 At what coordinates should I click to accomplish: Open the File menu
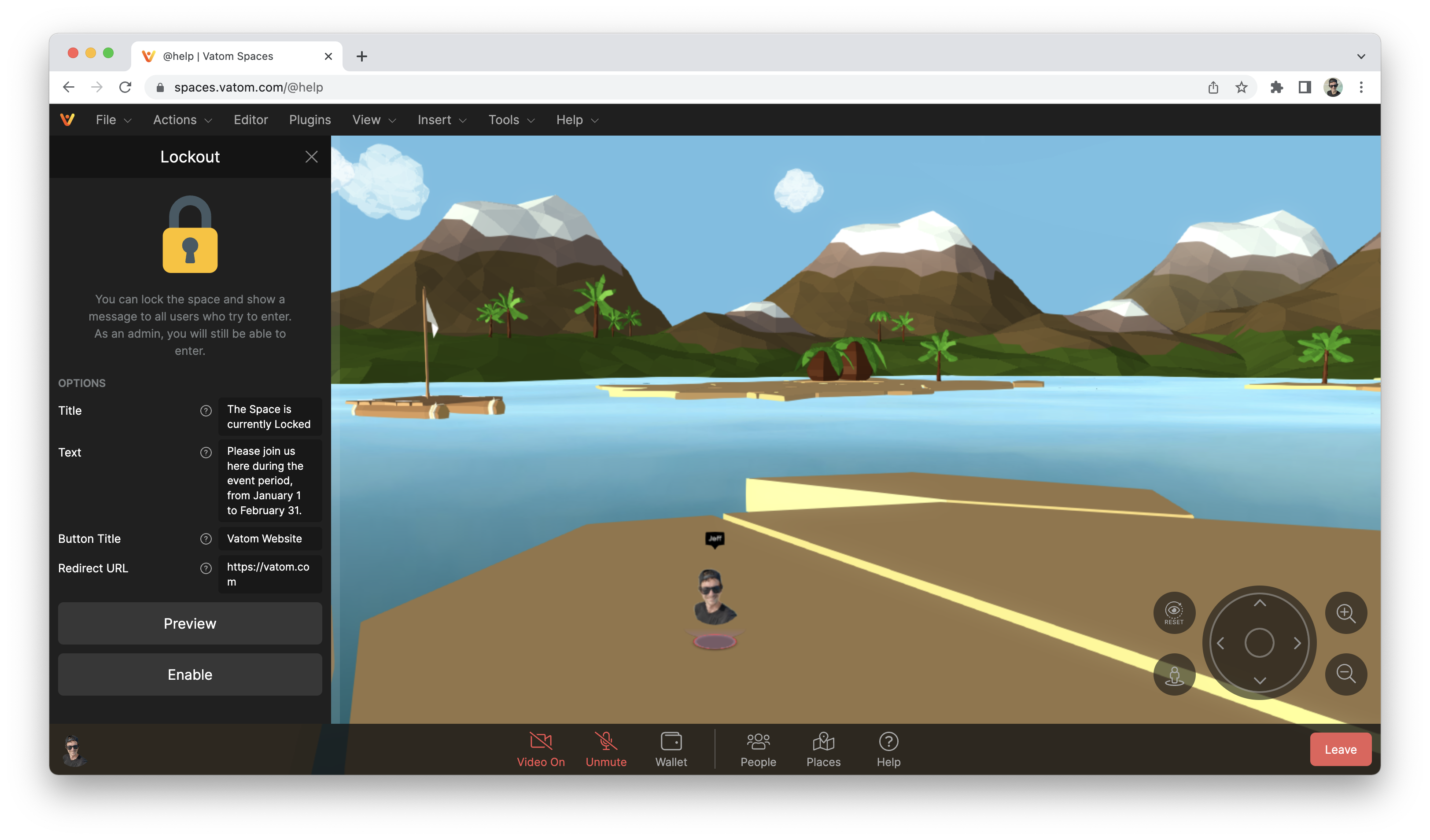pos(114,120)
